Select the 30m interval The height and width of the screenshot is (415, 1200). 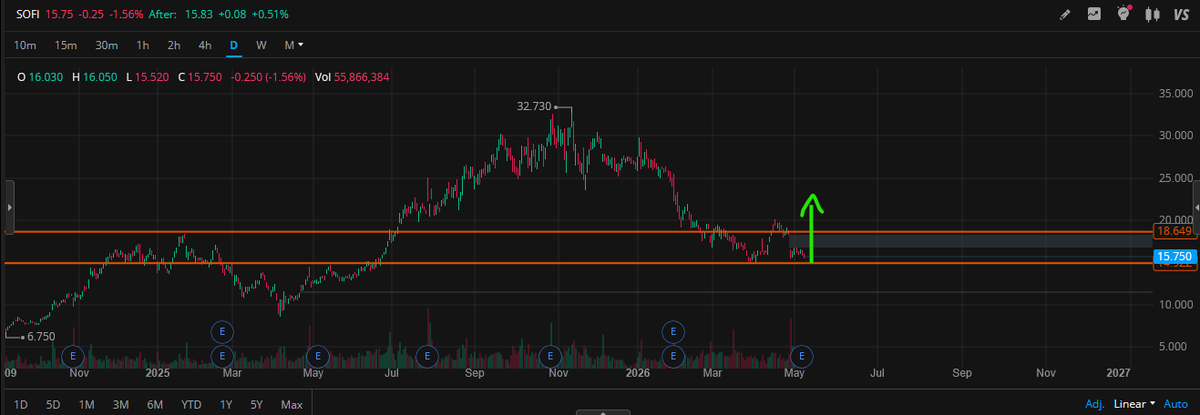(x=107, y=45)
